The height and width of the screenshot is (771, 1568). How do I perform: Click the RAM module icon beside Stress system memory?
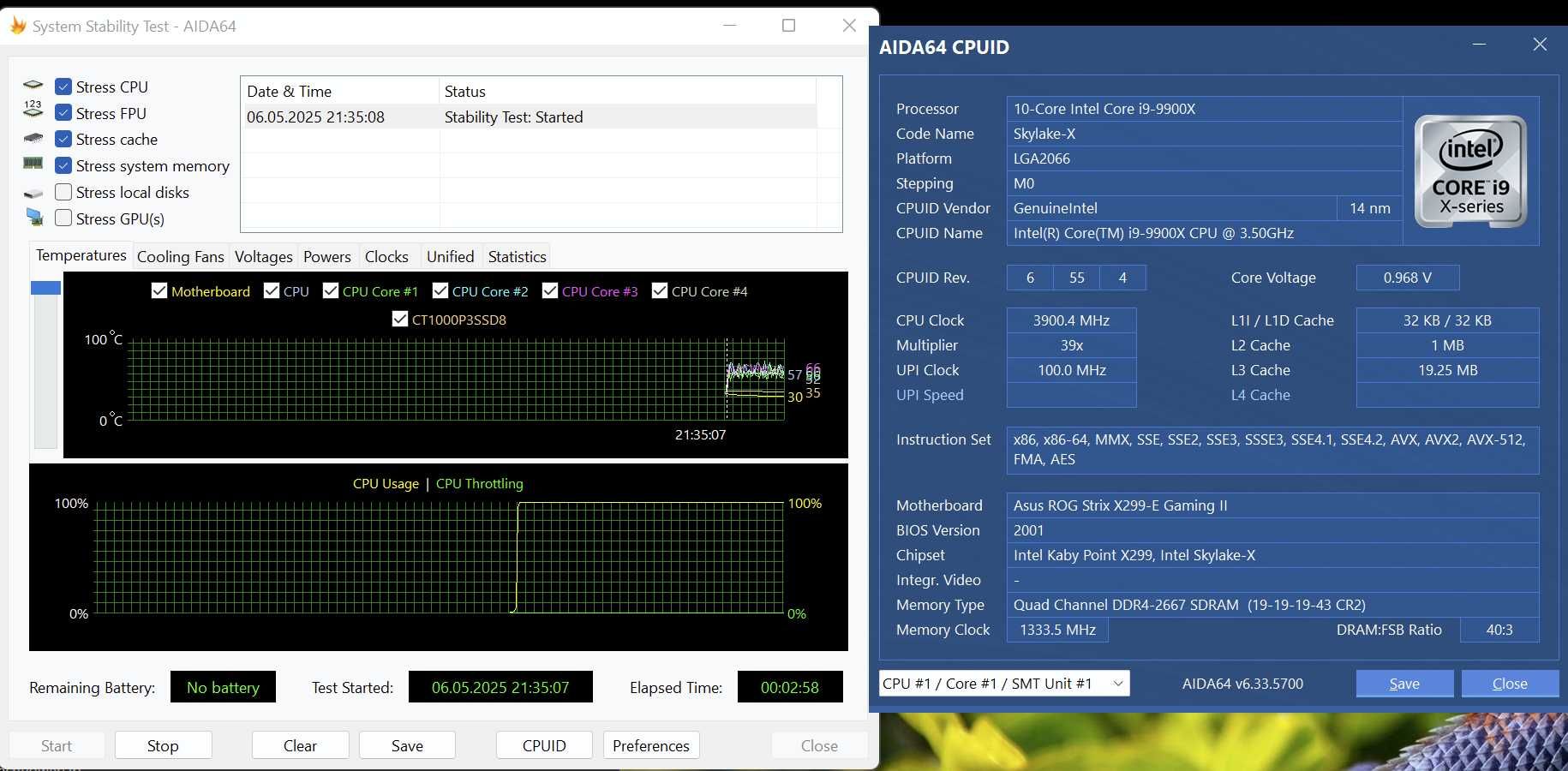pyautogui.click(x=33, y=163)
